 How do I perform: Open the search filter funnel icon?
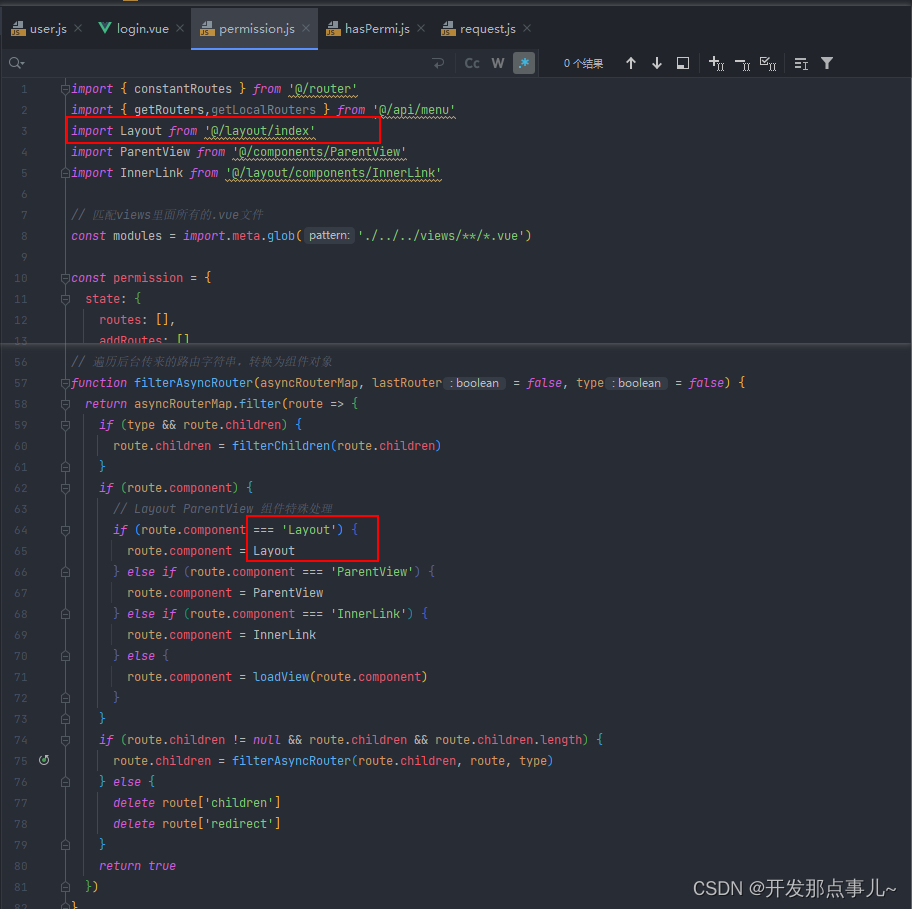[x=826, y=63]
